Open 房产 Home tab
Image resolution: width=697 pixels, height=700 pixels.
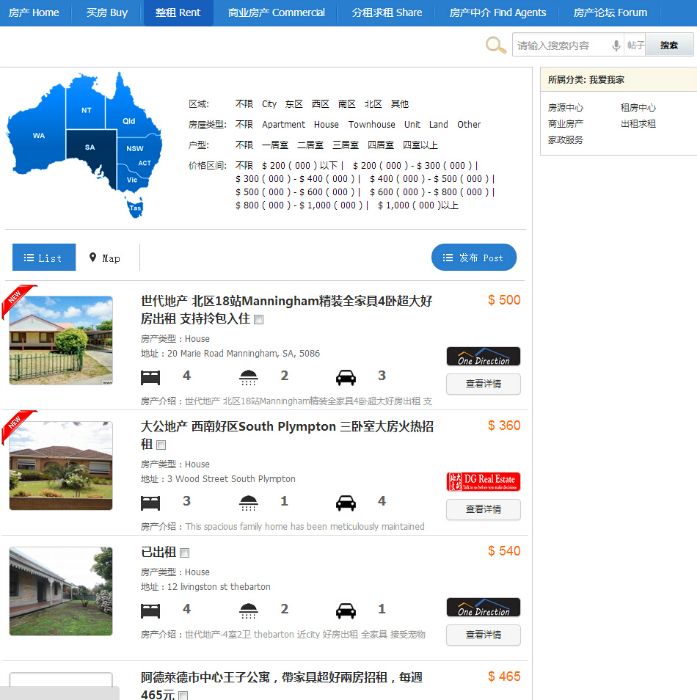34,12
